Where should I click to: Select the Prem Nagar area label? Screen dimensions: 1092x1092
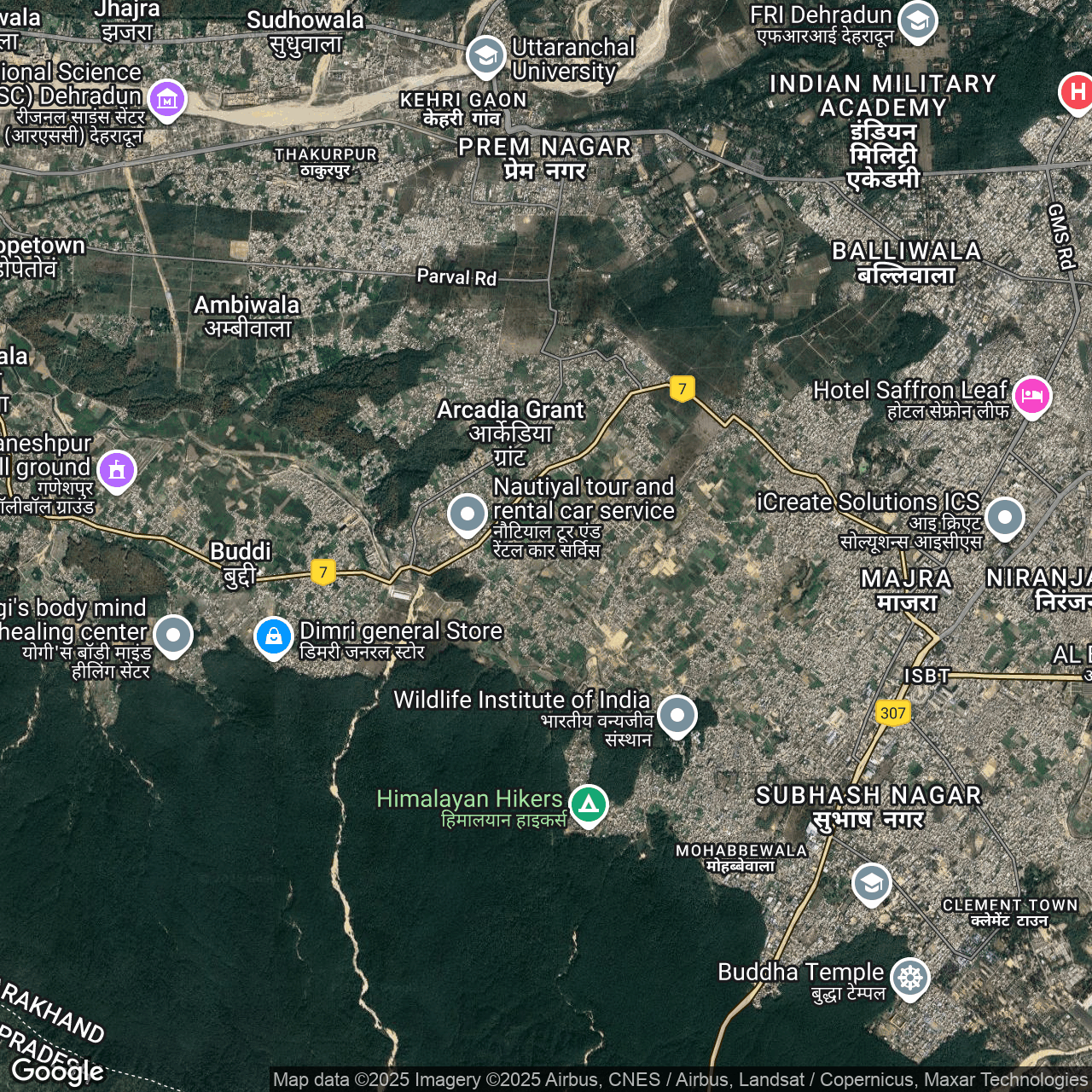(544, 159)
